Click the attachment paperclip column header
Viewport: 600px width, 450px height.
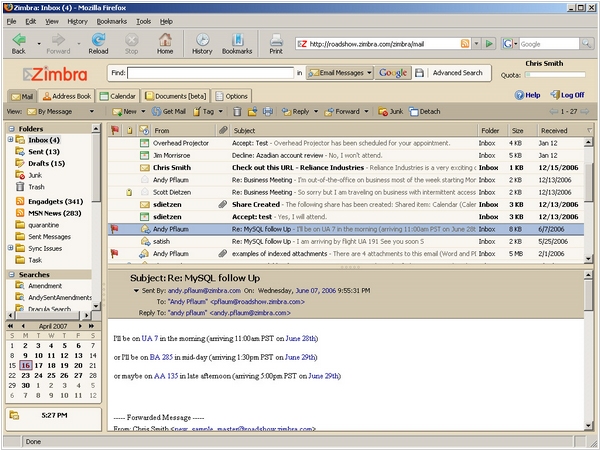[223, 130]
